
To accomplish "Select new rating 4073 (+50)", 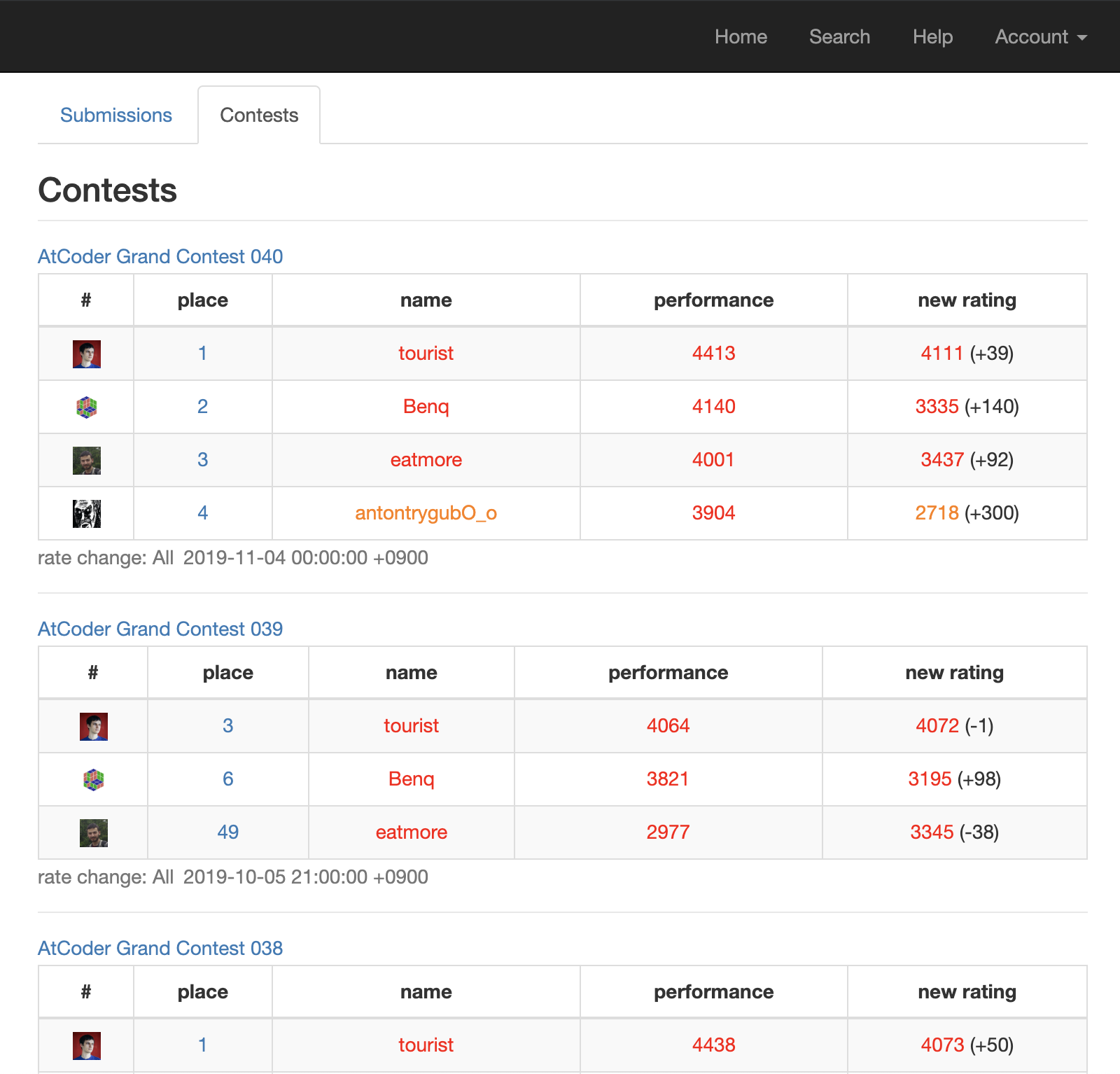I will [967, 1045].
